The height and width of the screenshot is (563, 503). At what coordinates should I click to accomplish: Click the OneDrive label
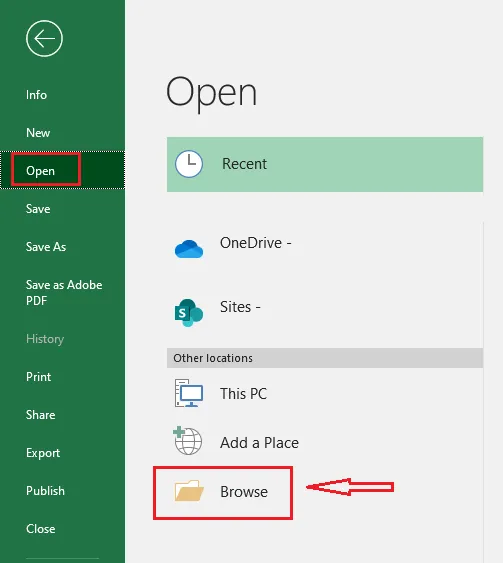tap(256, 243)
